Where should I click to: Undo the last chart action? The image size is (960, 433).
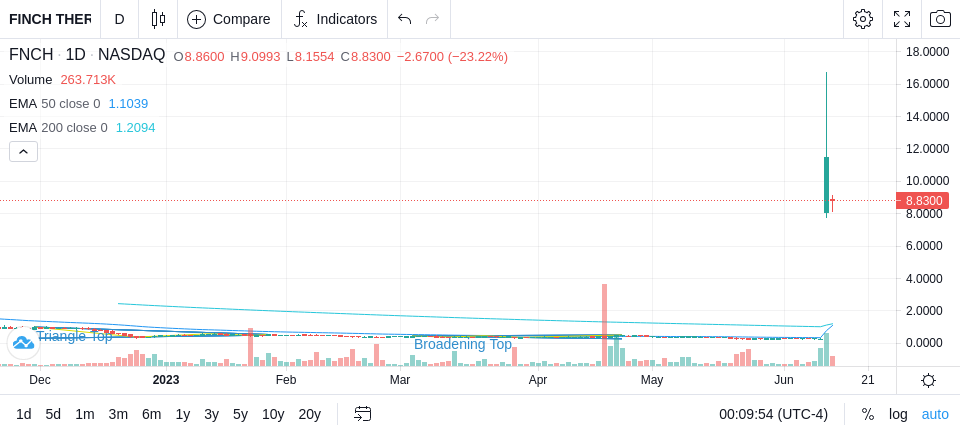point(404,19)
